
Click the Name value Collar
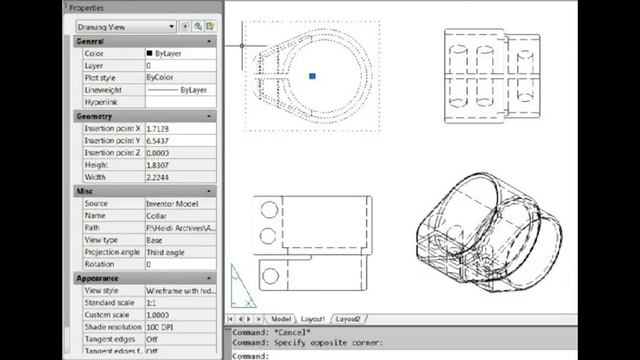(x=181, y=216)
